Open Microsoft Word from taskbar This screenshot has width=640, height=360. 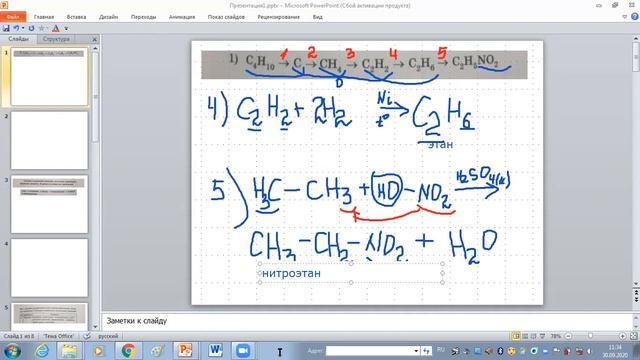(x=215, y=351)
